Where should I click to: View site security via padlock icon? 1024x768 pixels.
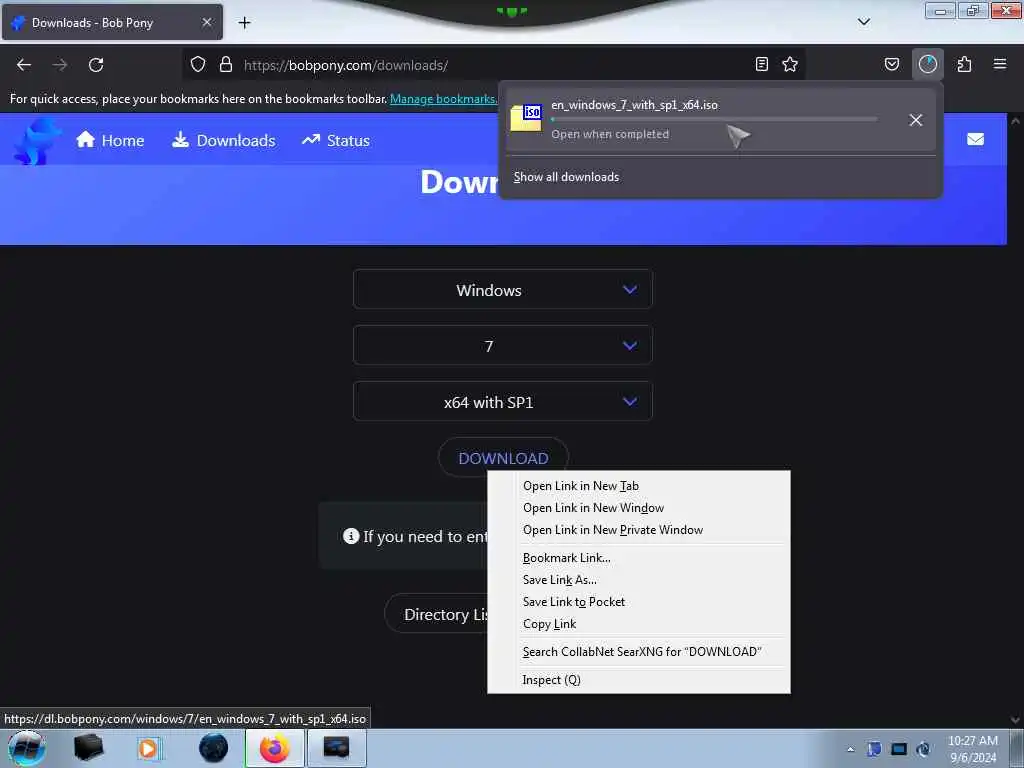pos(226,65)
